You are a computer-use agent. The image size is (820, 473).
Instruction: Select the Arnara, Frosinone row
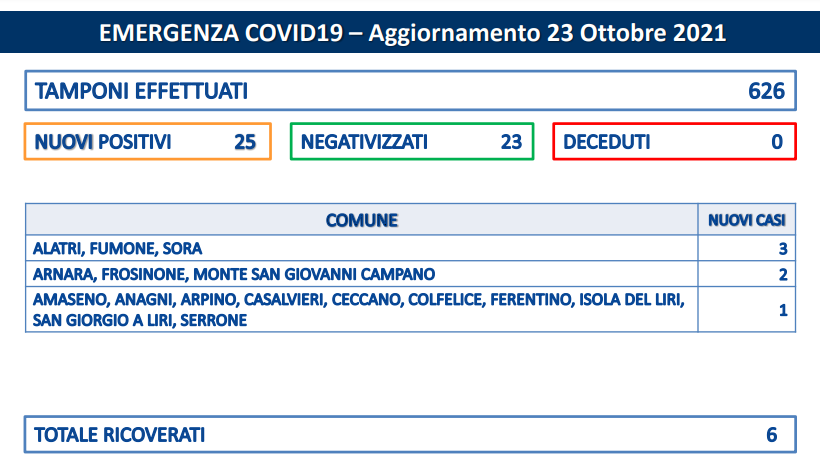411,274
